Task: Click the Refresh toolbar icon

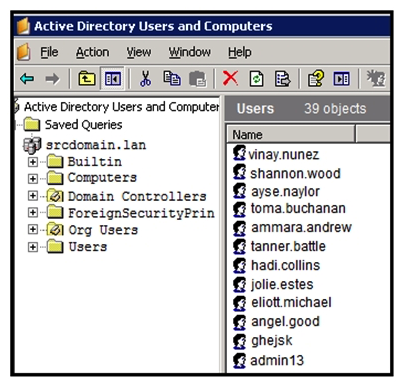Action: [256, 79]
